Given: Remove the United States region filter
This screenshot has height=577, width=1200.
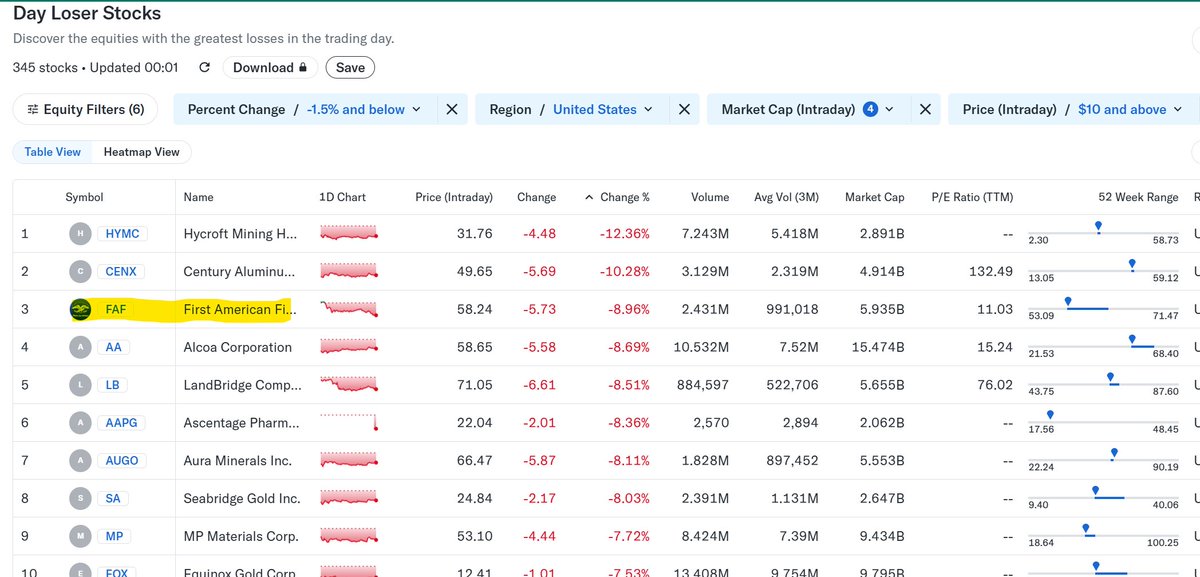Looking at the screenshot, I should [683, 109].
